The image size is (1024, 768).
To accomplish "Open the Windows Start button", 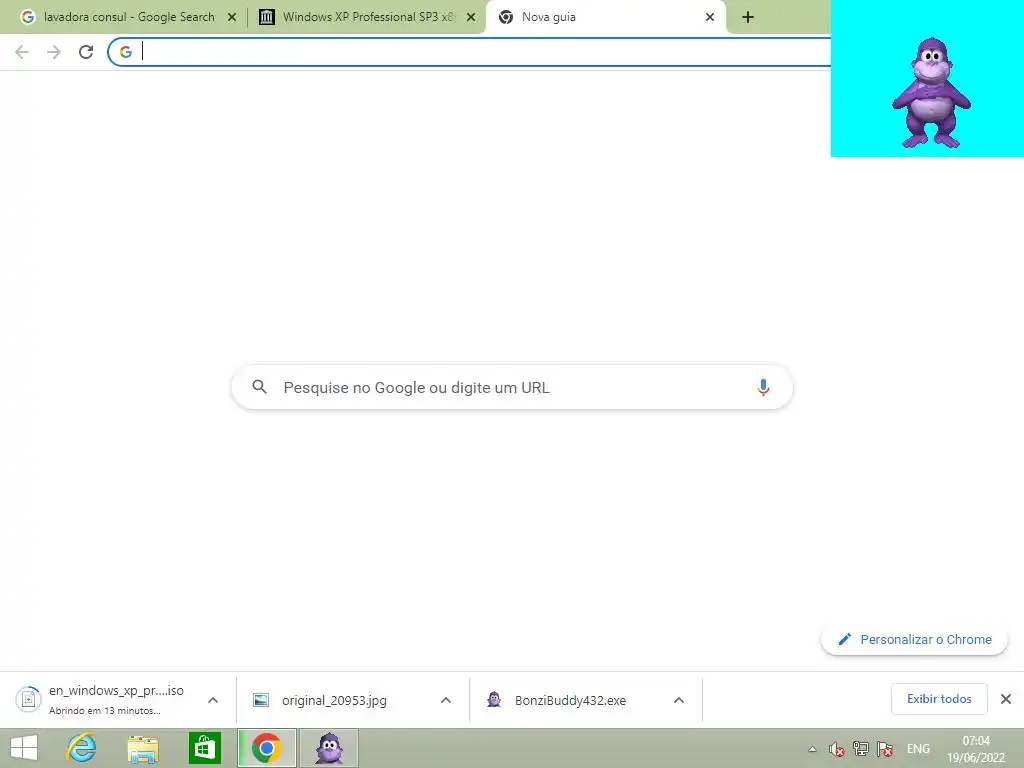I will [24, 748].
